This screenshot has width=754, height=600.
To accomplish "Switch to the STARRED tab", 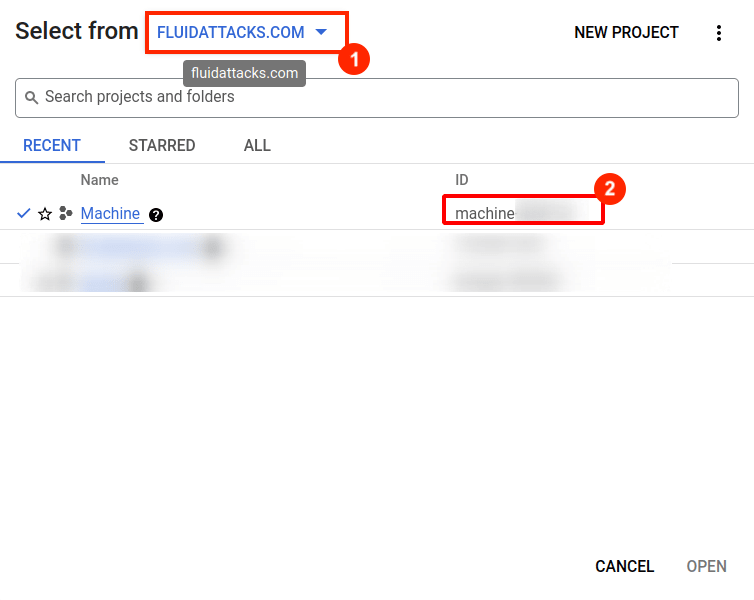I will (162, 145).
